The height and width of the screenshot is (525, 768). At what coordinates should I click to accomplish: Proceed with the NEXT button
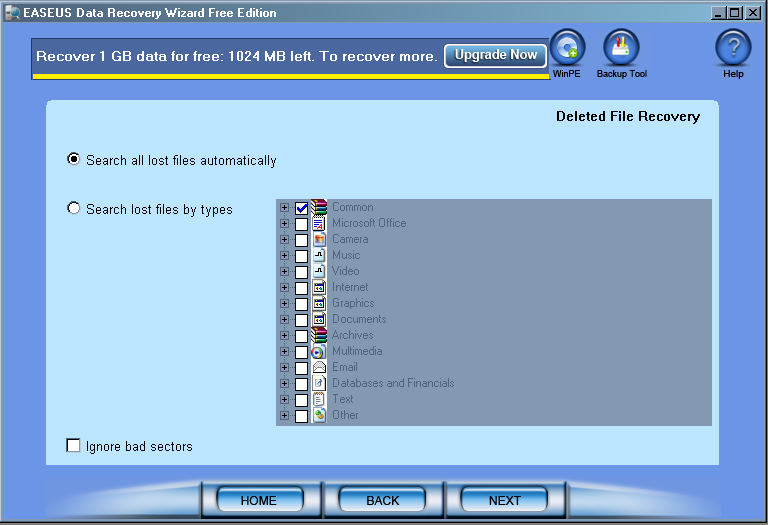pyautogui.click(x=504, y=500)
